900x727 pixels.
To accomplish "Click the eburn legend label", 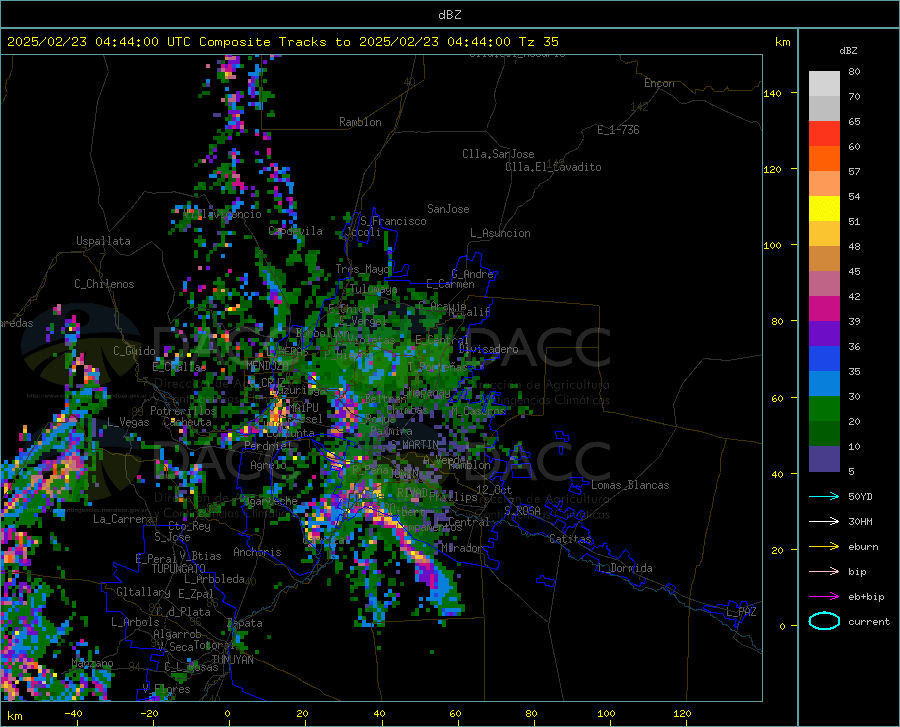I will 863,546.
